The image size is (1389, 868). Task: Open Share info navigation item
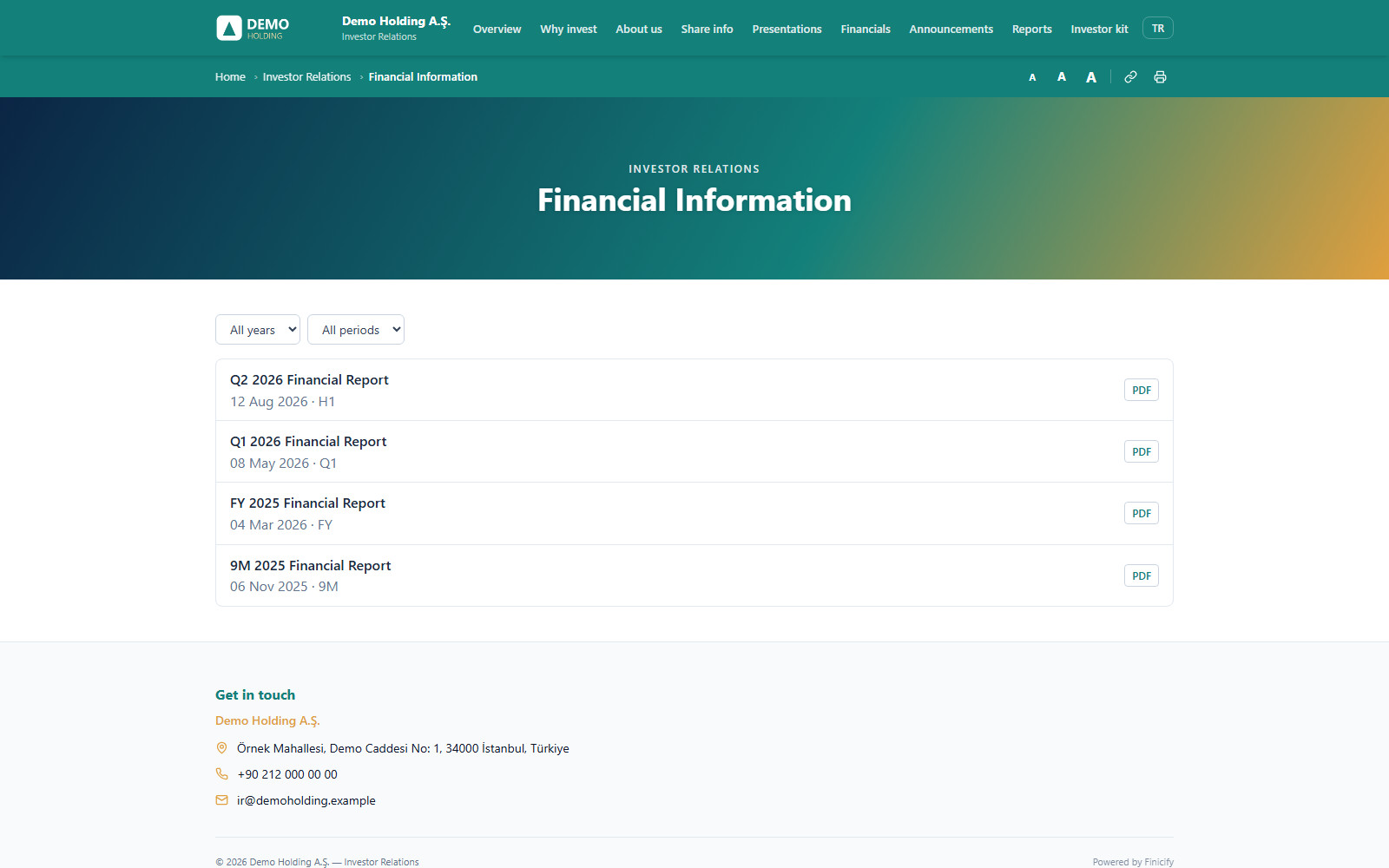707,29
